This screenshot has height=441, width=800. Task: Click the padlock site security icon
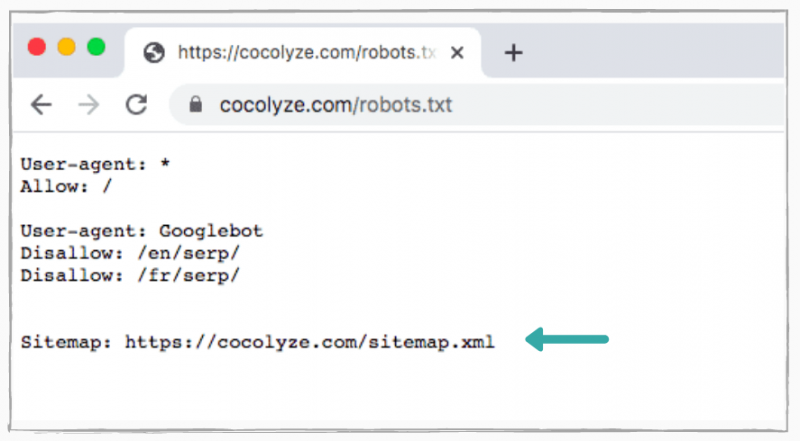[x=195, y=105]
